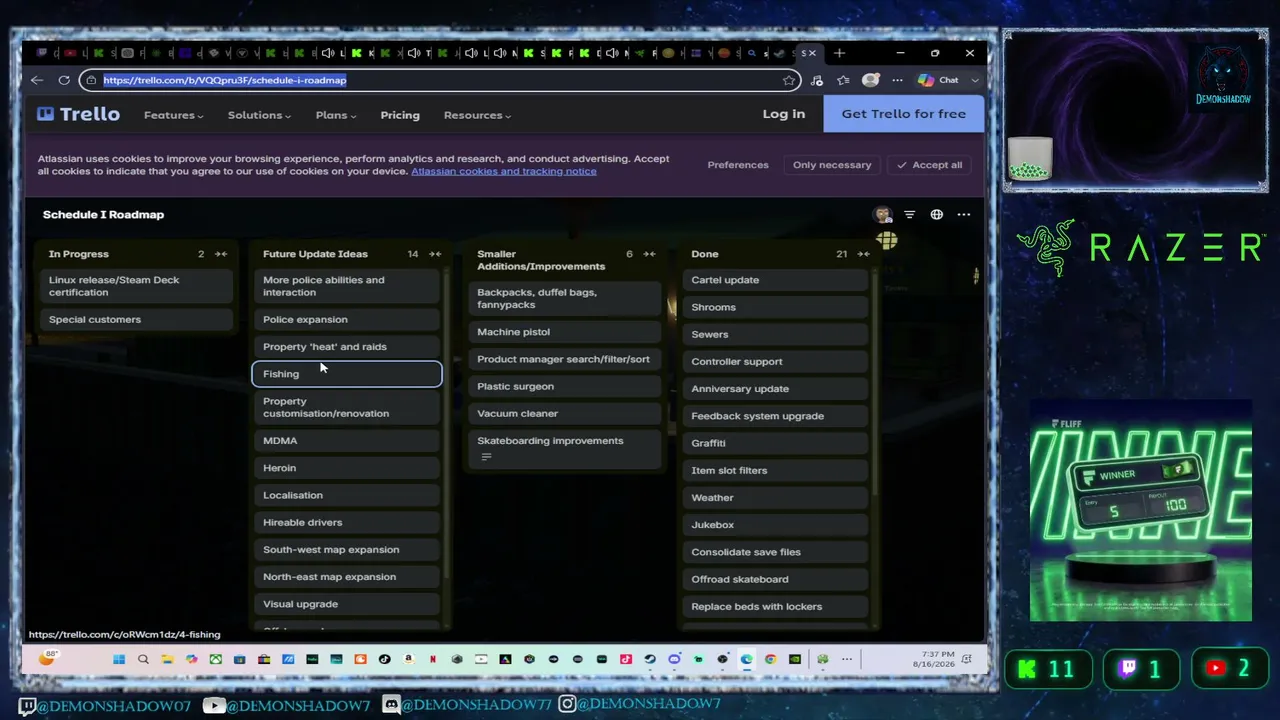Screen dimensions: 1280x720
Task: Click Get Trello for free
Action: (x=904, y=114)
